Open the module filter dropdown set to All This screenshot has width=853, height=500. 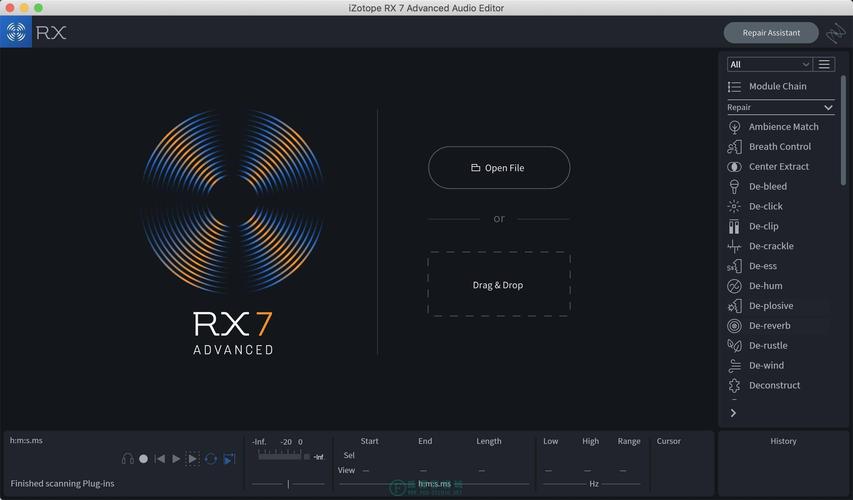click(770, 64)
